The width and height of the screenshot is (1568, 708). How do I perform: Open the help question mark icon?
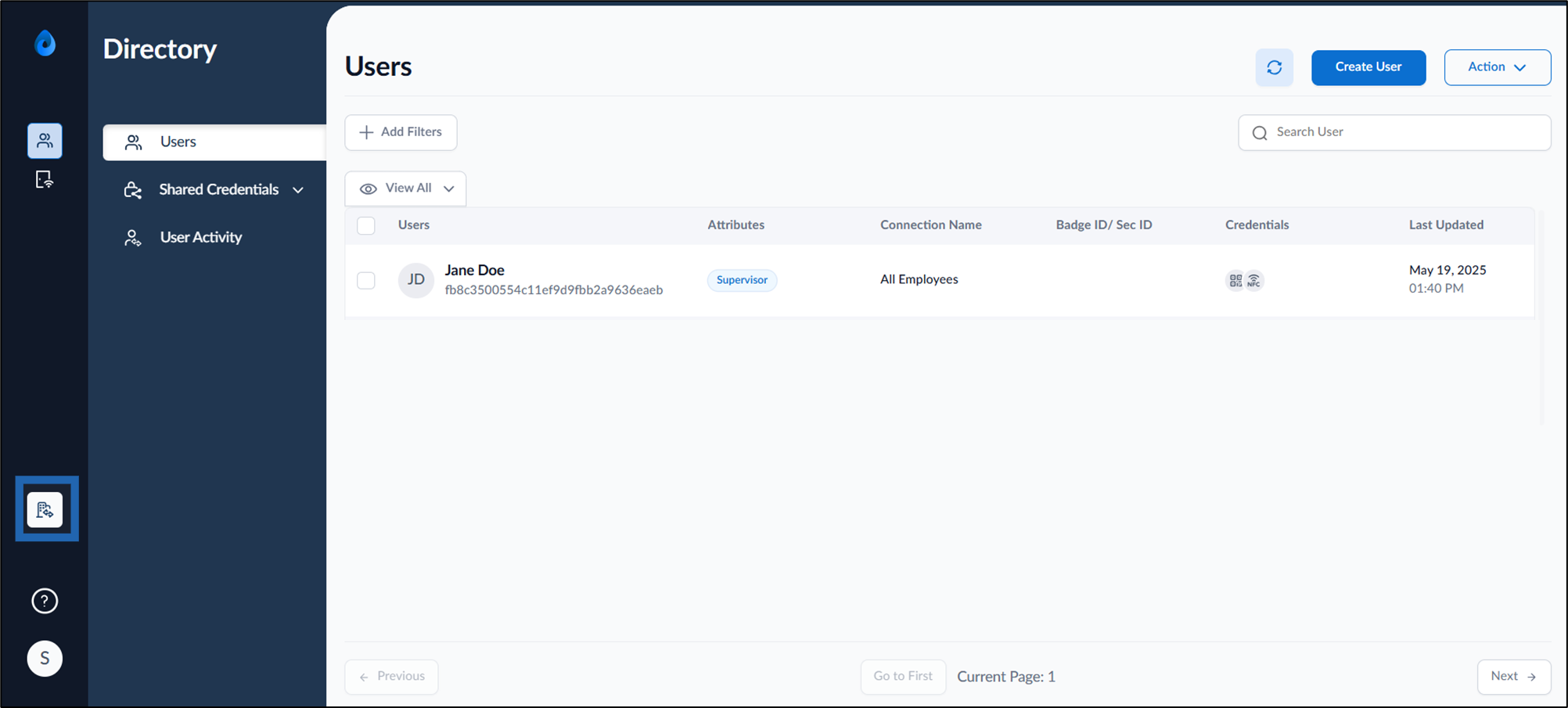pyautogui.click(x=45, y=601)
